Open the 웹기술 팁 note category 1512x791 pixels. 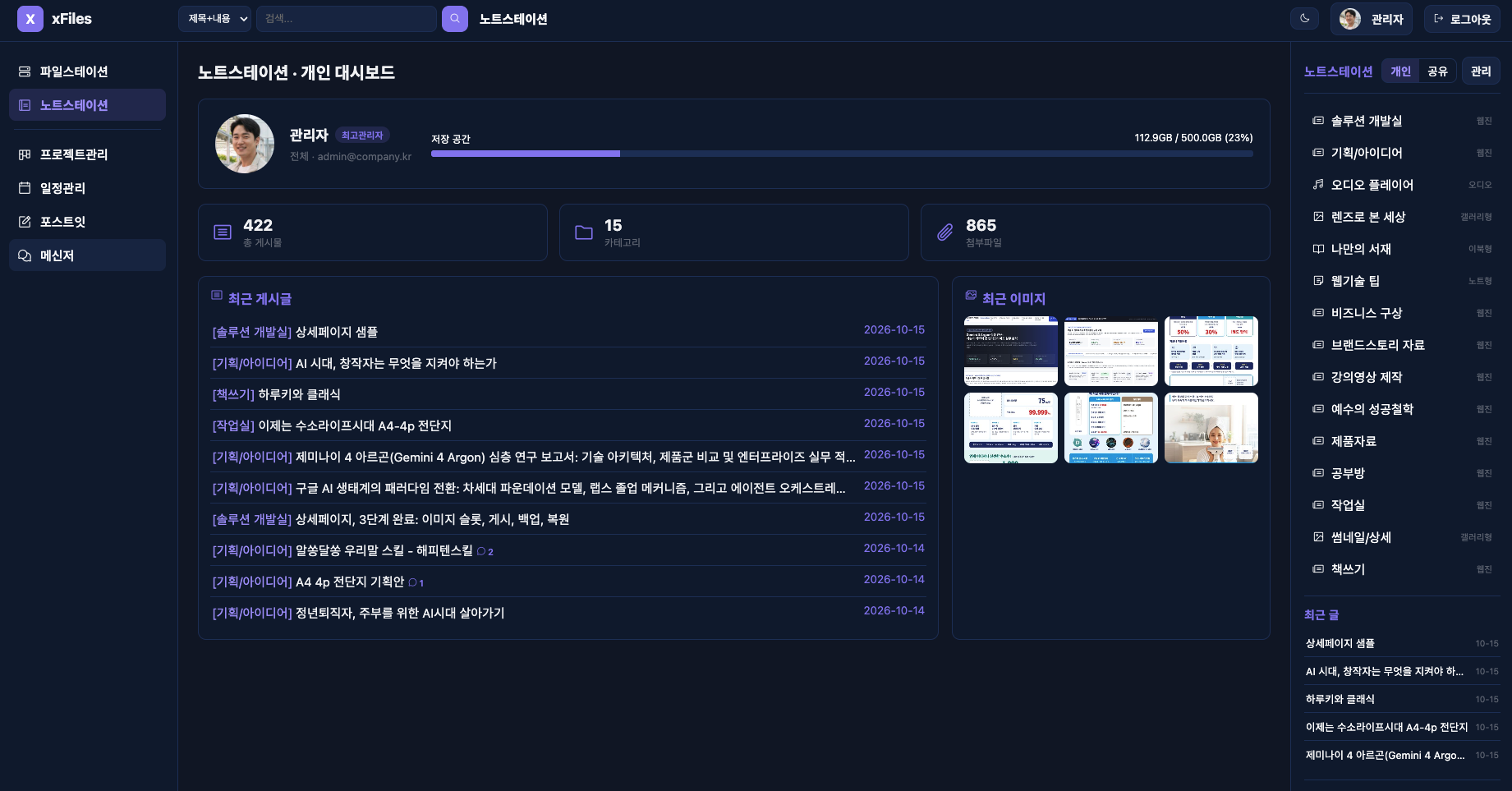pos(1402,281)
